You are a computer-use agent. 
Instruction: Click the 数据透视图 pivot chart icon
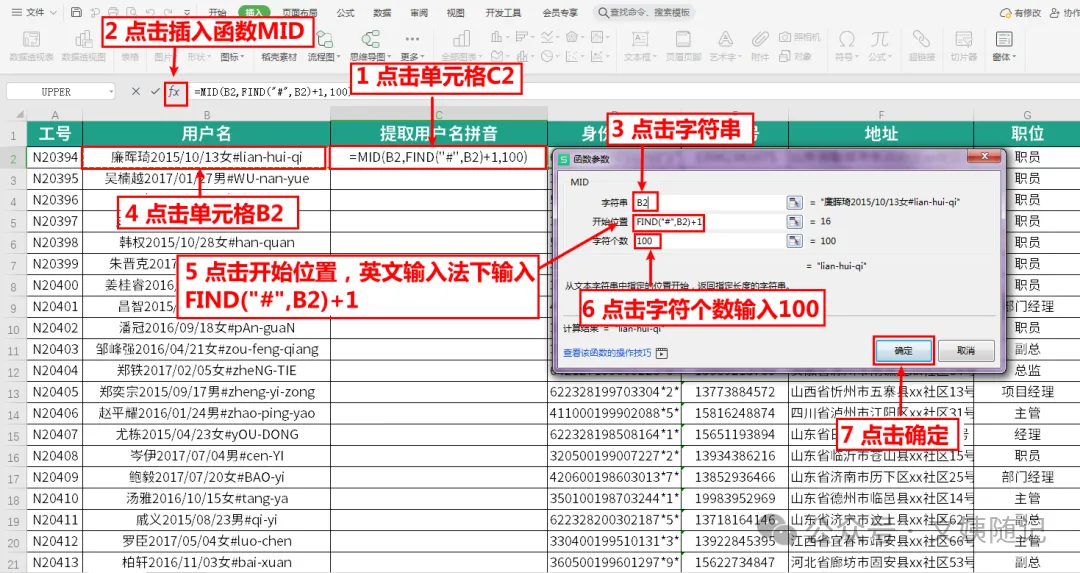pos(83,45)
